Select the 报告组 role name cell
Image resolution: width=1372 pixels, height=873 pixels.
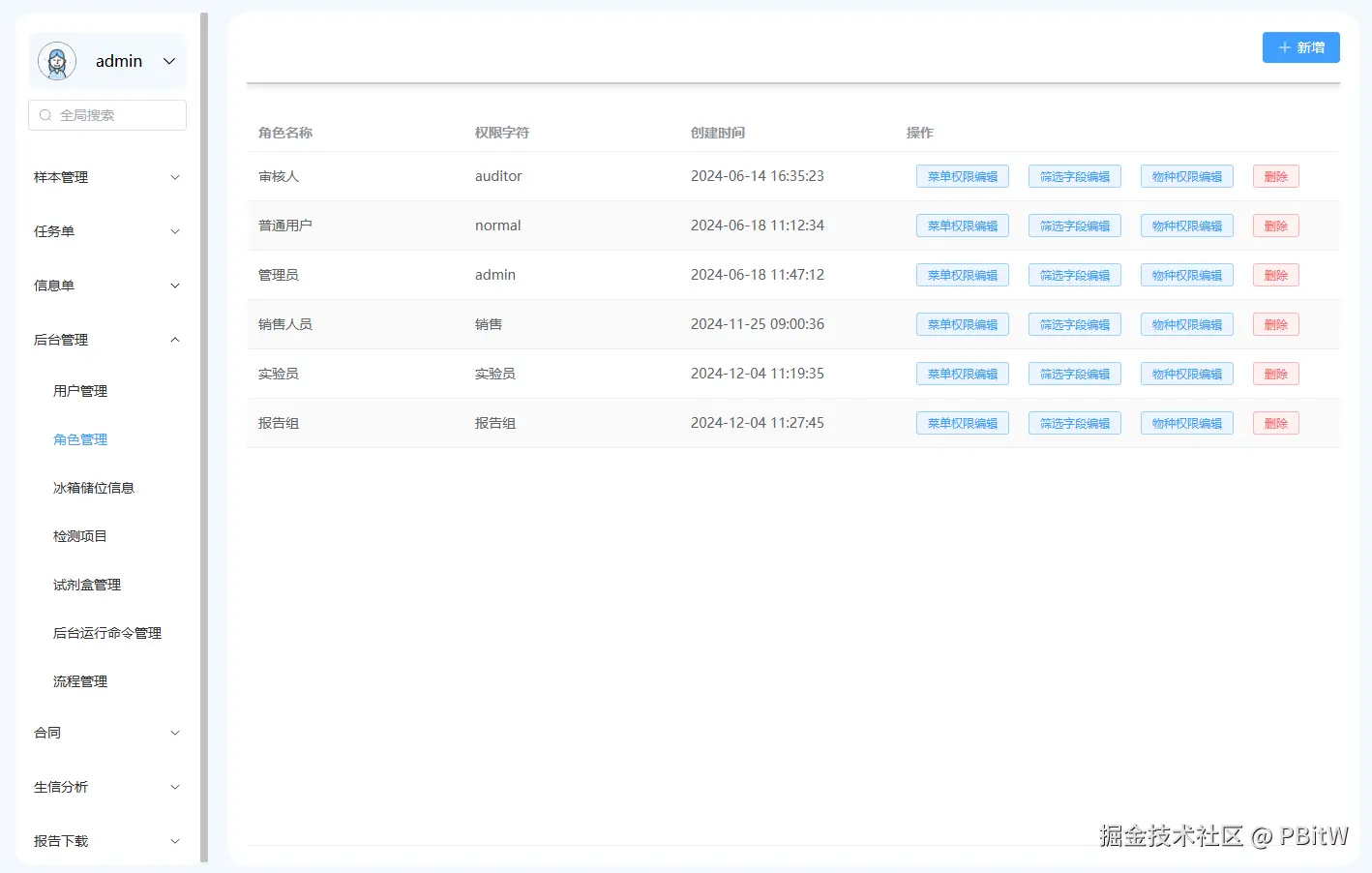[279, 423]
